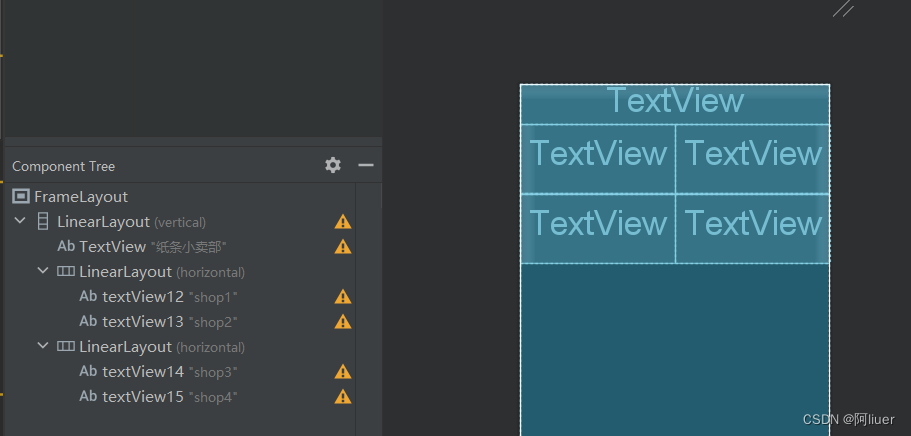This screenshot has height=436, width=911.
Task: Open the Component Tree settings gear
Action: (333, 166)
